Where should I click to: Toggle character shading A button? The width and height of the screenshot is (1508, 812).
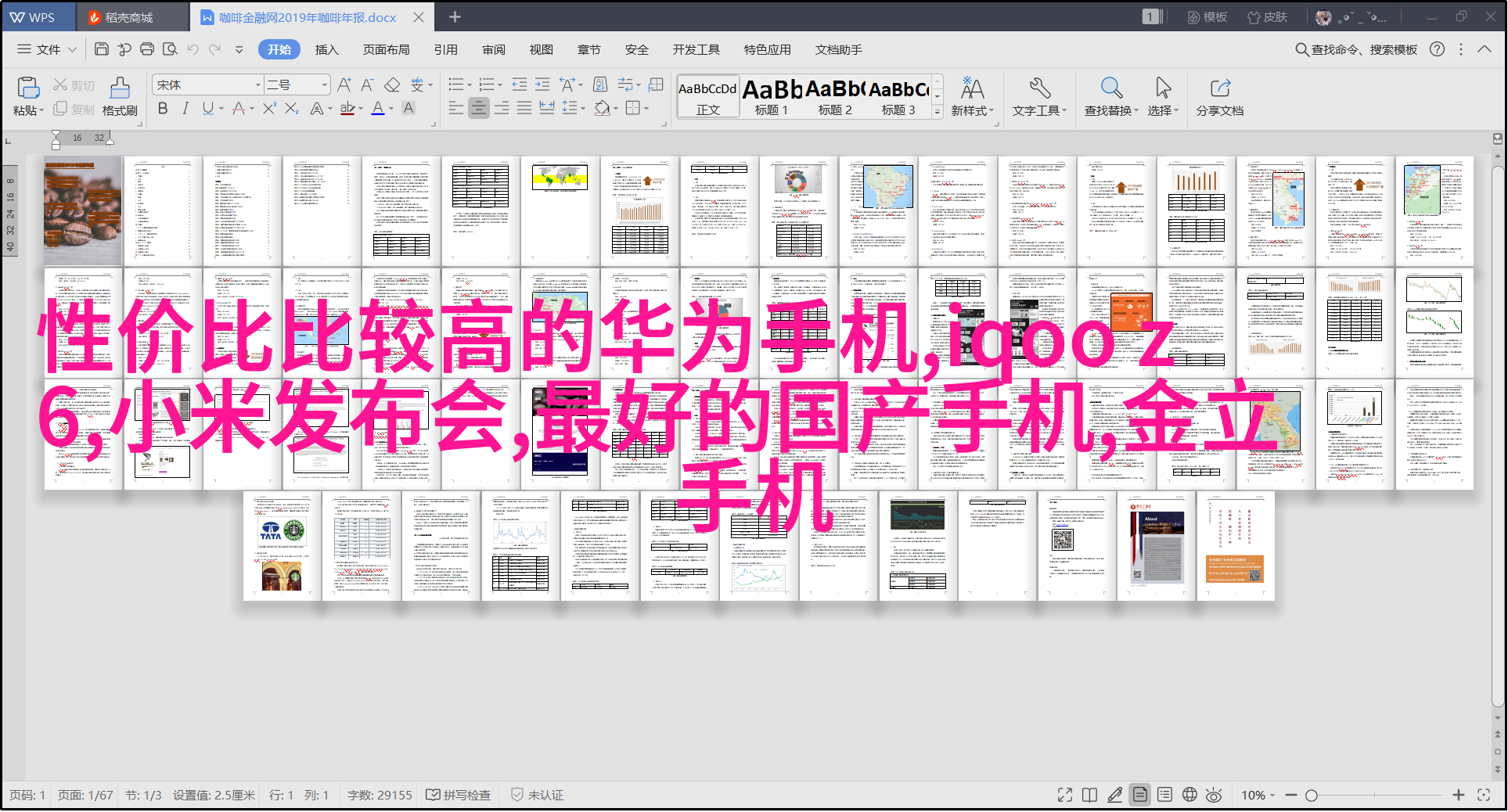408,109
